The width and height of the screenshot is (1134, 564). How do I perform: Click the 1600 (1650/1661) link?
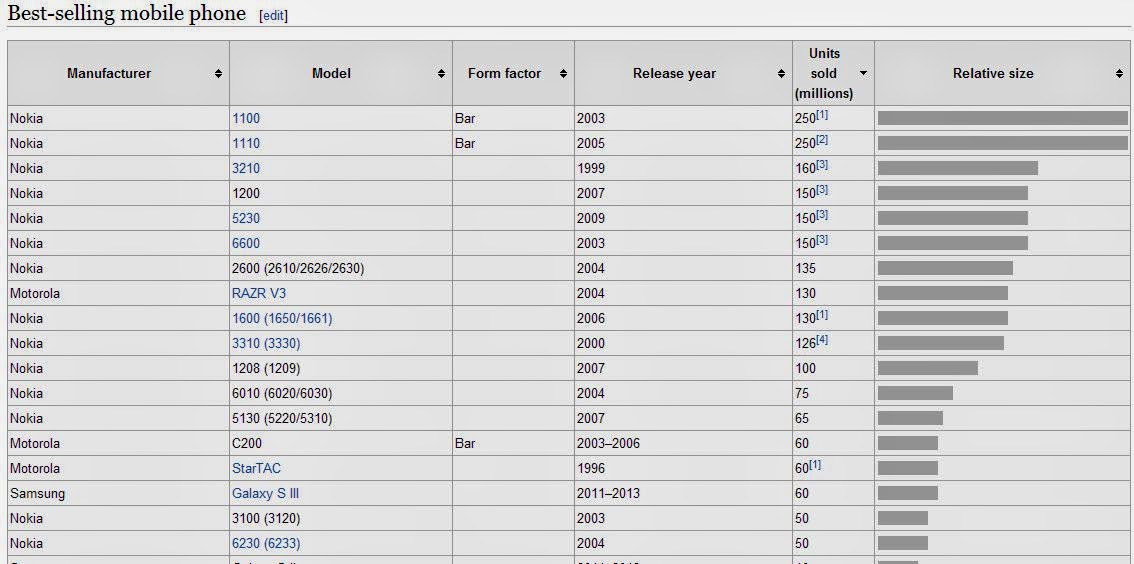click(282, 318)
